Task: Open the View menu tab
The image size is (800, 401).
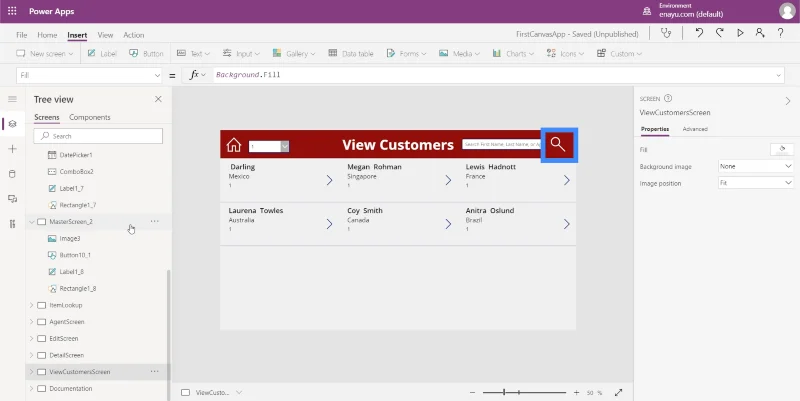Action: click(105, 35)
